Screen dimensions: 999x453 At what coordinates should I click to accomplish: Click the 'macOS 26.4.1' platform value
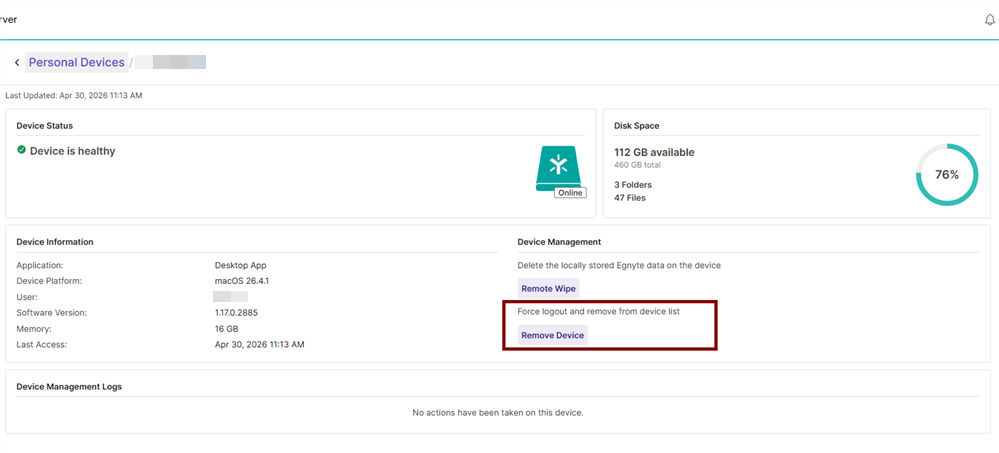click(x=241, y=281)
